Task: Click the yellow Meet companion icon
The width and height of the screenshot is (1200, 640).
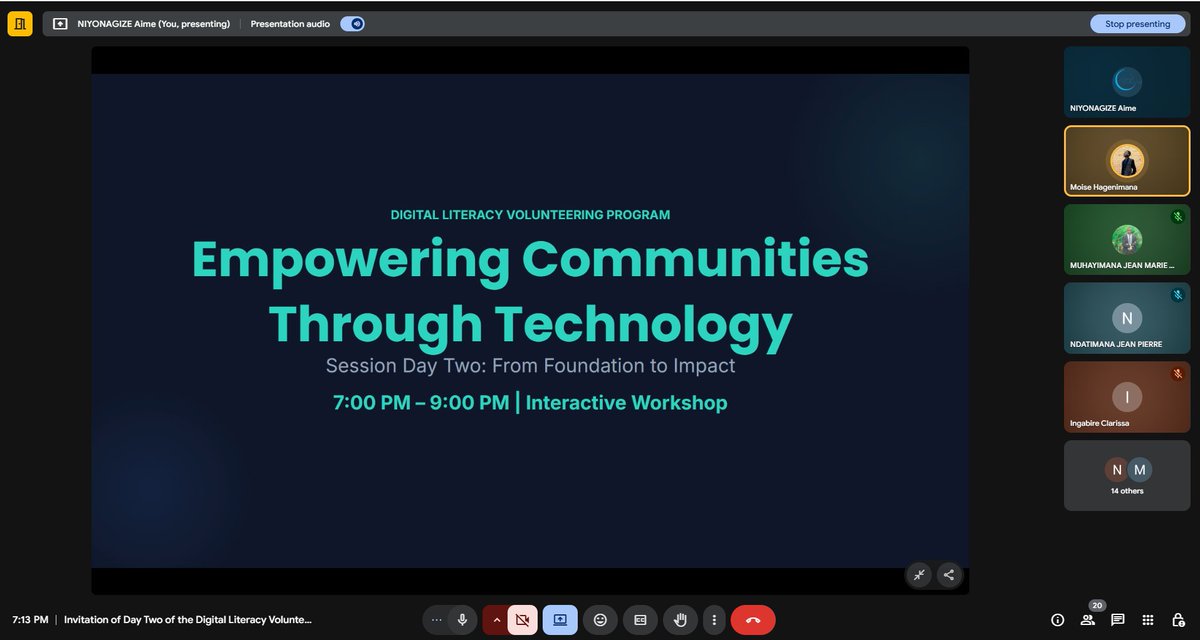Action: (20, 23)
